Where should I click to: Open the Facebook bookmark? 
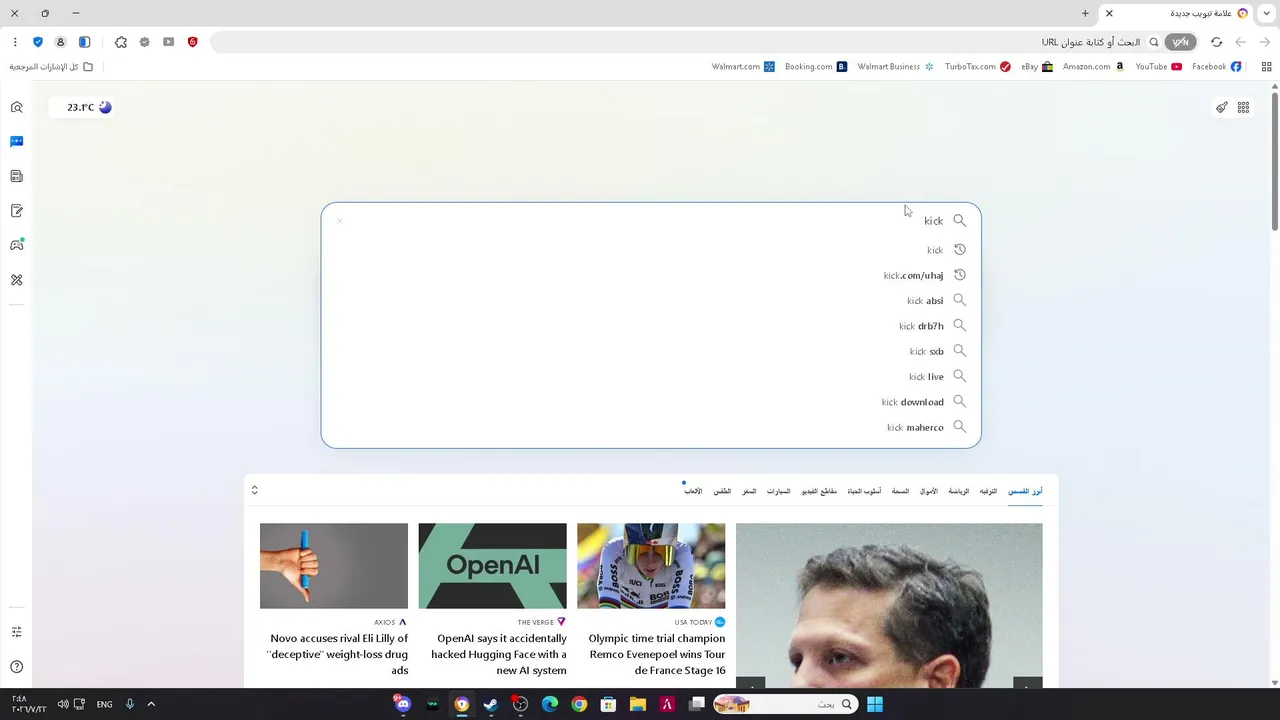tap(1216, 67)
